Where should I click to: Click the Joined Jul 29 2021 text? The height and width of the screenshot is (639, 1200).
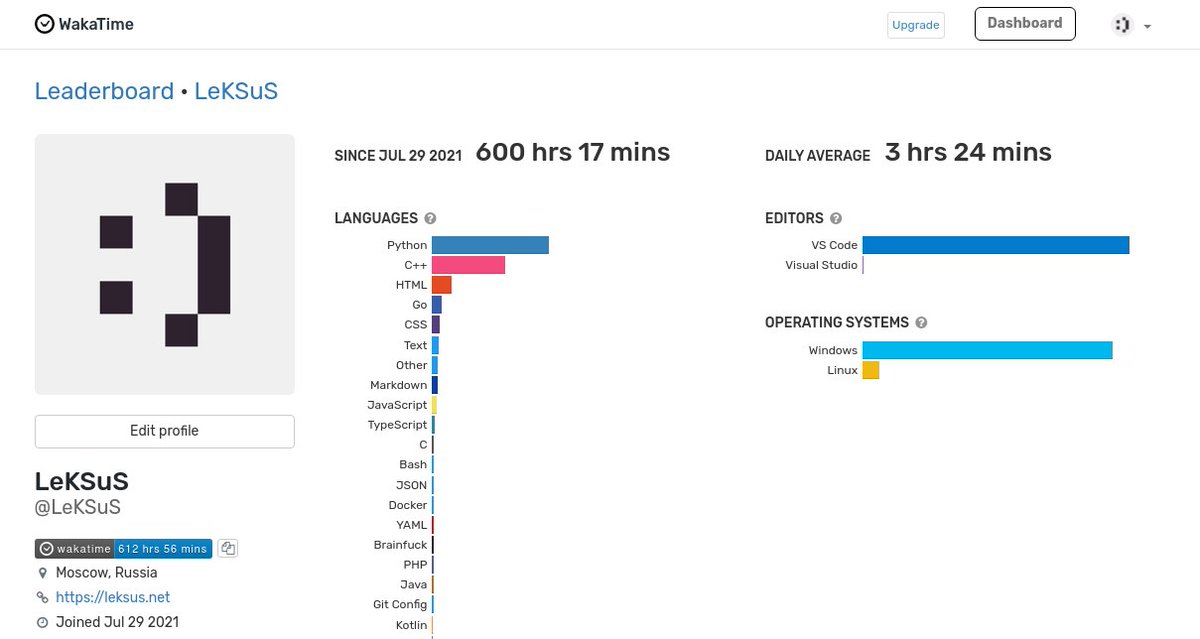tap(118, 622)
